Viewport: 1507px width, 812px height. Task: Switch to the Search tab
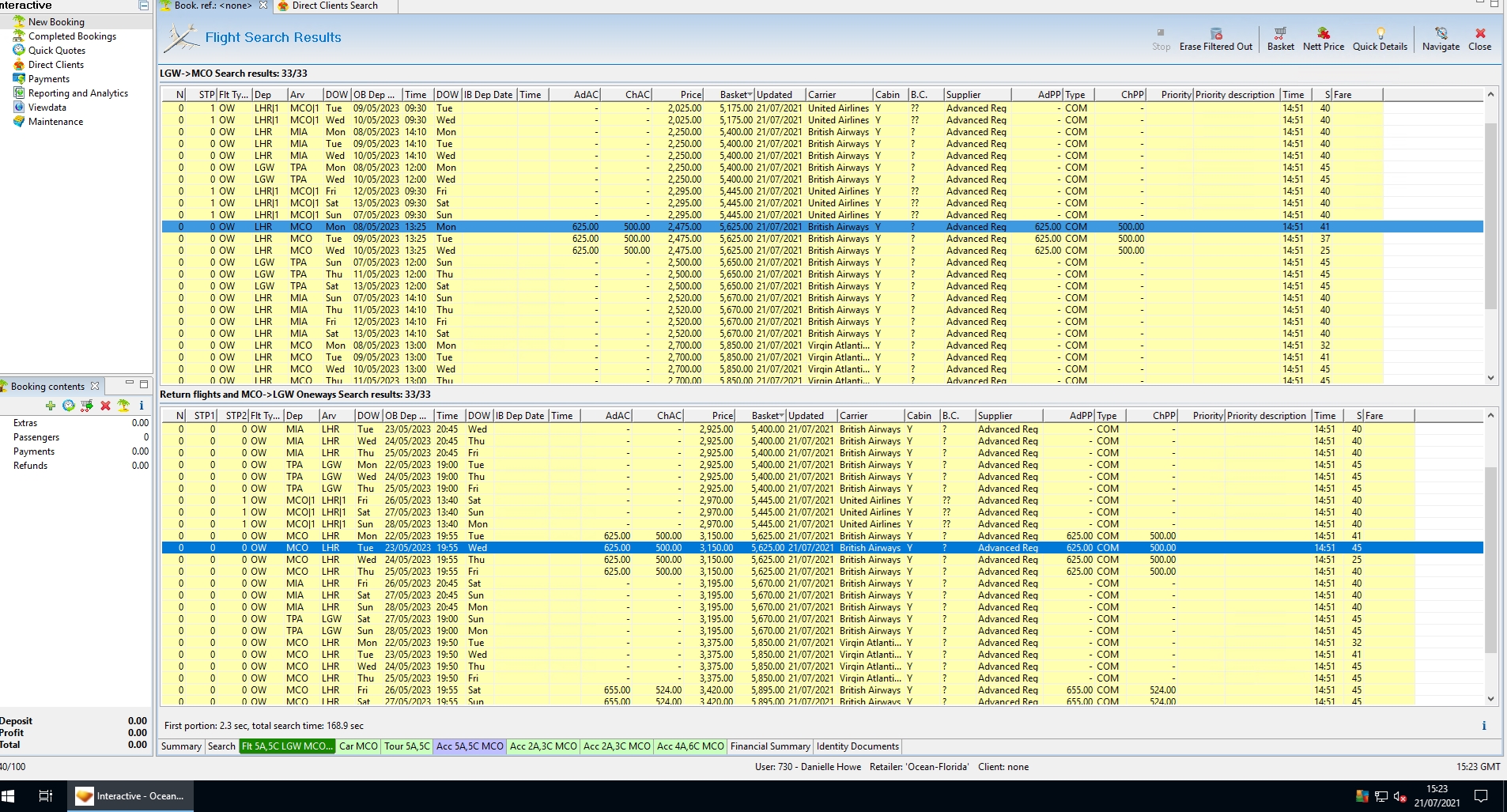(221, 746)
